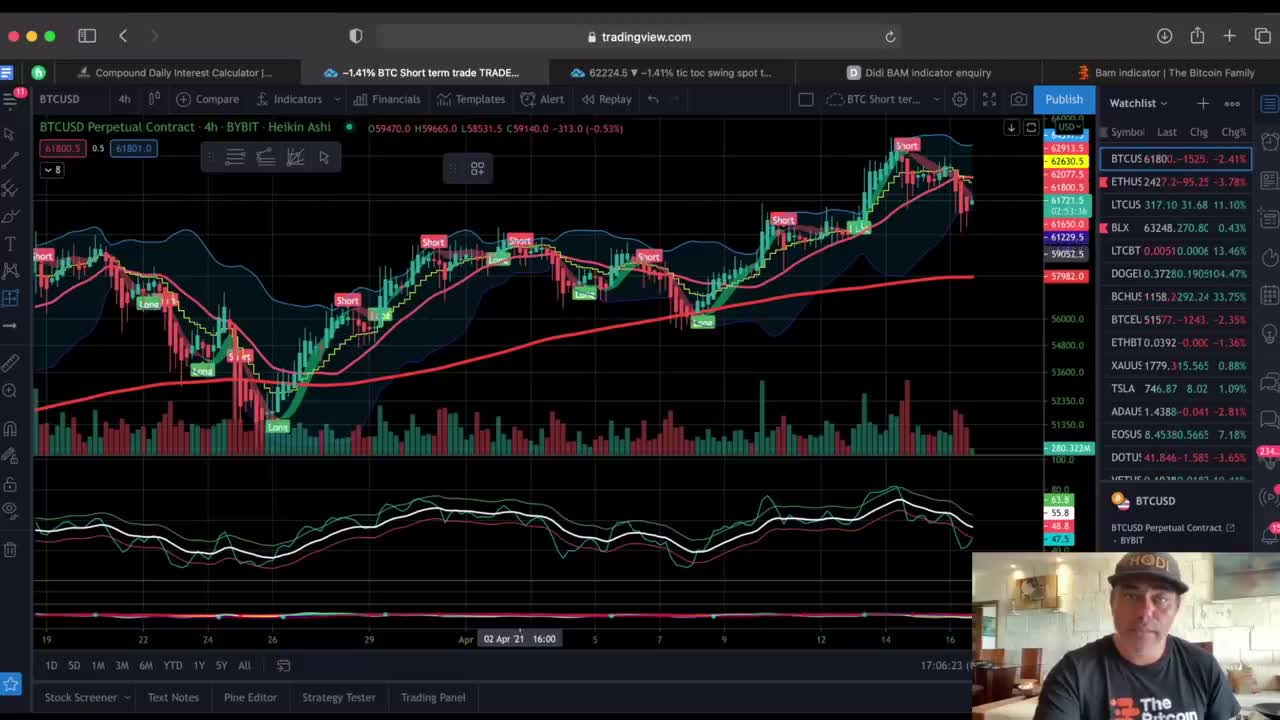The height and width of the screenshot is (720, 1280).
Task: Open watchlist three-dots options menu
Action: point(1232,103)
